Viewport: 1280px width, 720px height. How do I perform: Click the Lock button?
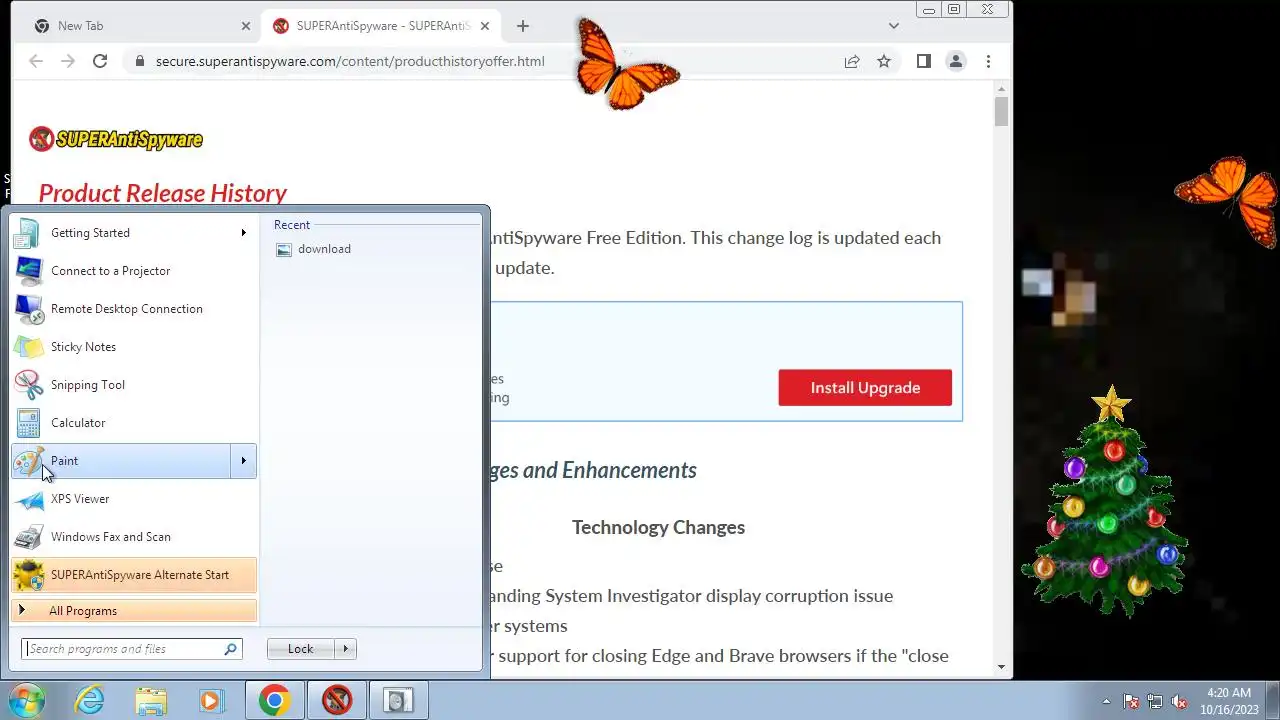click(300, 649)
